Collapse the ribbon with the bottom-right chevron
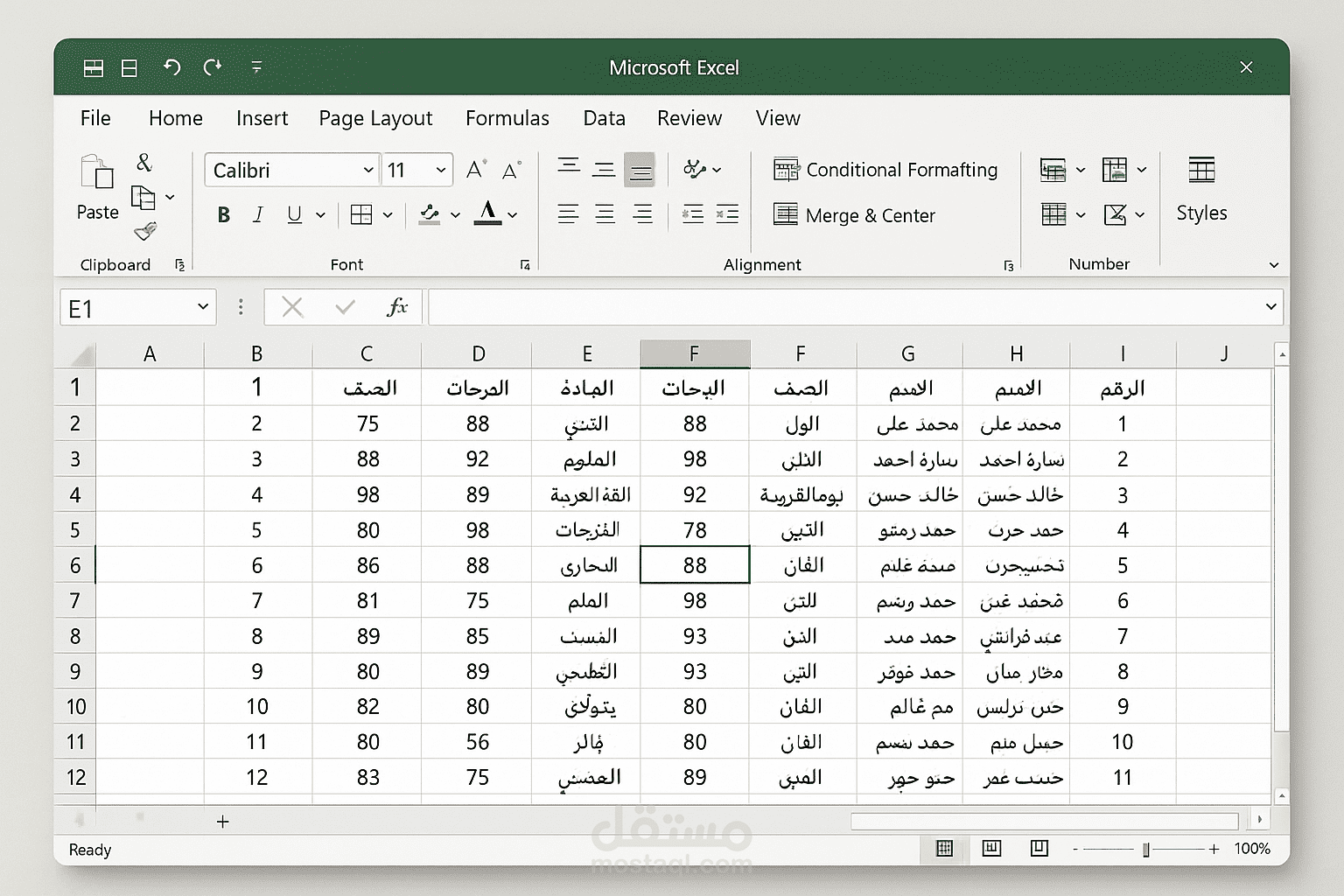This screenshot has height=896, width=1344. (x=1274, y=265)
